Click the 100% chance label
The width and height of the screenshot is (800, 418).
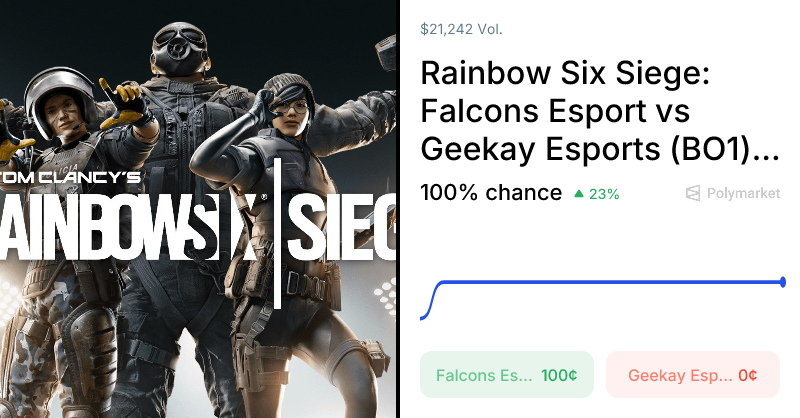[x=491, y=193]
